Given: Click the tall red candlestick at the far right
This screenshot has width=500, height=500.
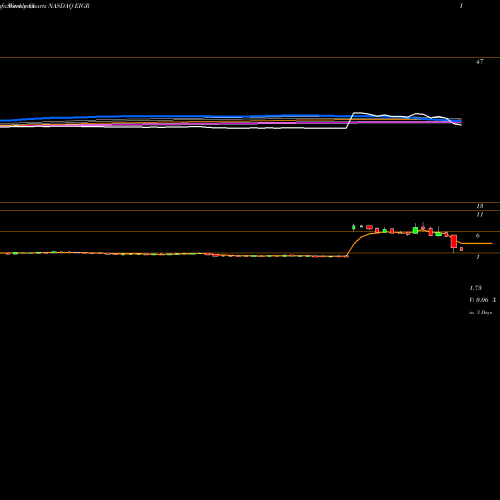Looking at the screenshot, I should (x=454, y=242).
